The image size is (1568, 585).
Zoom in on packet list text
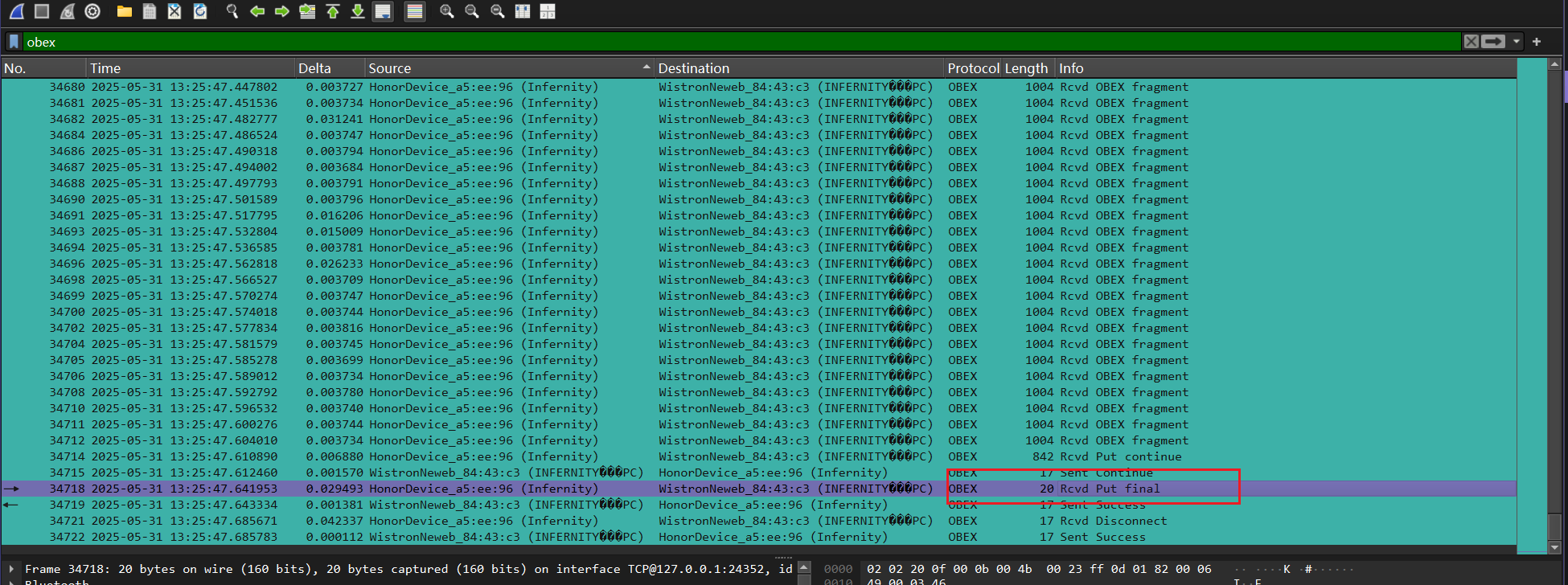coord(446,11)
